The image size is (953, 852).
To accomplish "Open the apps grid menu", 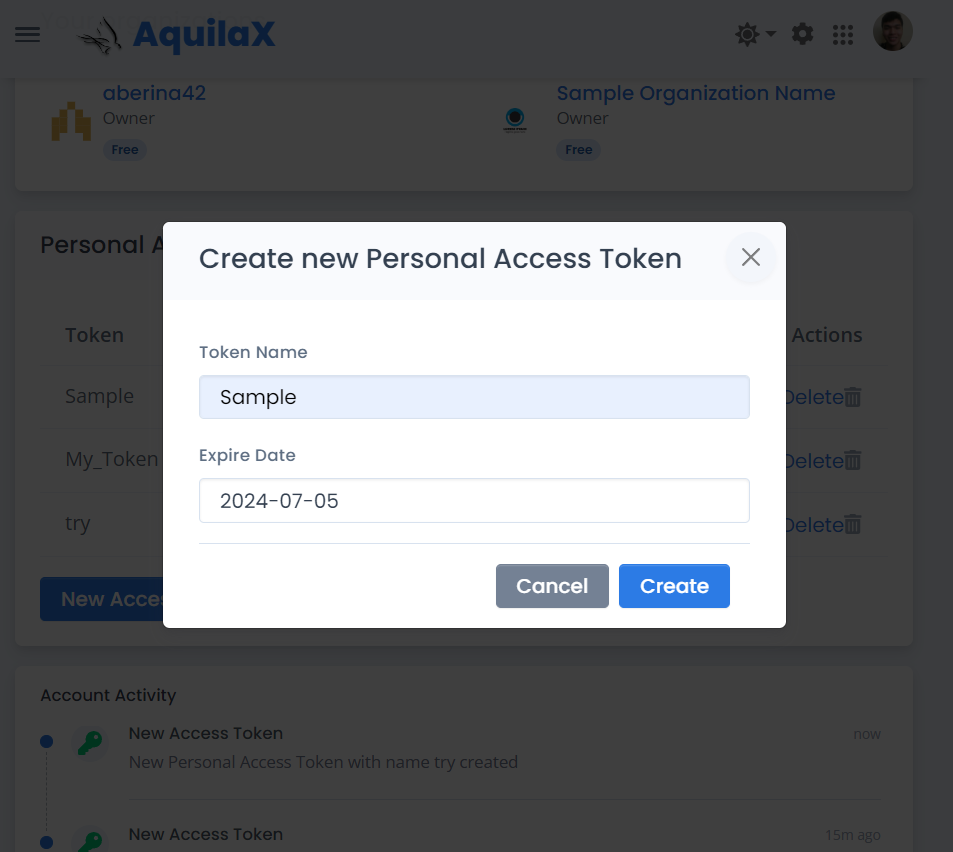I will click(x=843, y=35).
